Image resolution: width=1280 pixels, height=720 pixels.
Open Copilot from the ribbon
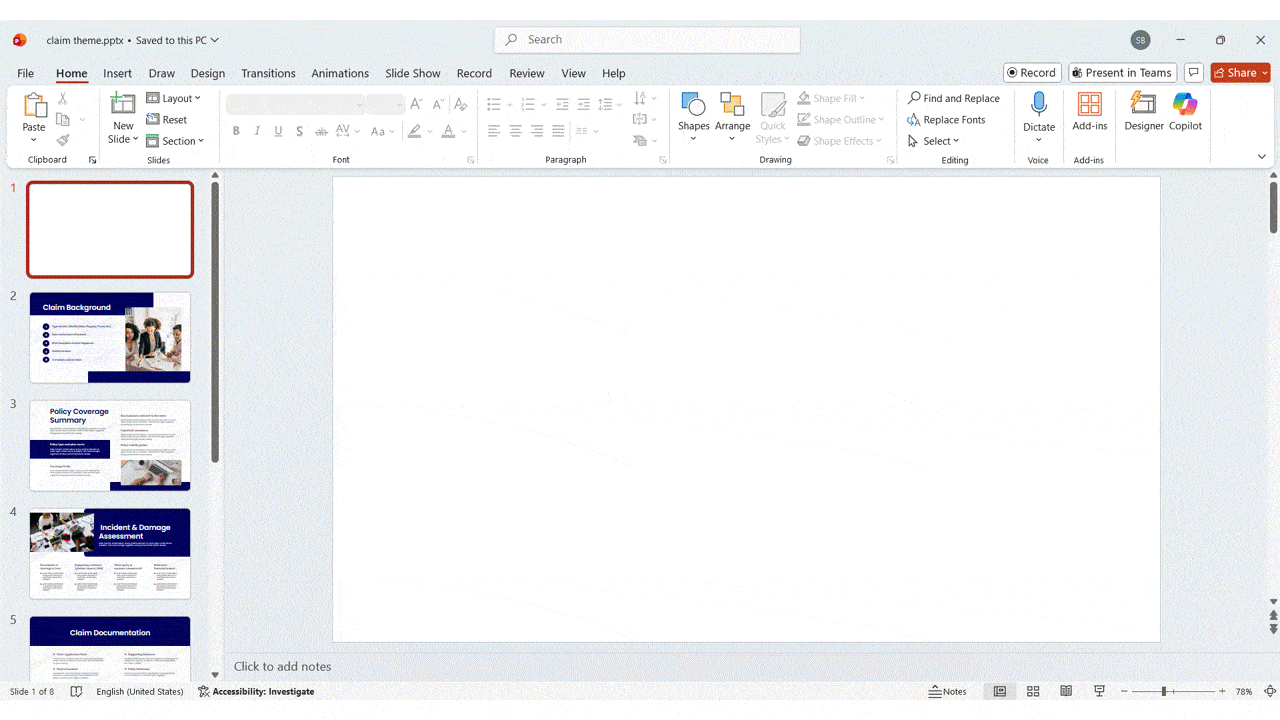coord(1185,112)
